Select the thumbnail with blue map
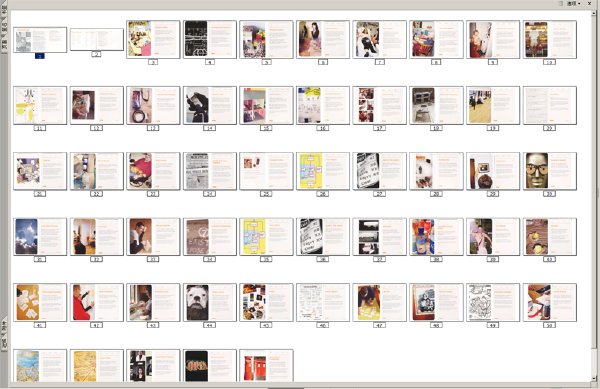Viewport: 600px width, 389px height. click(40, 365)
